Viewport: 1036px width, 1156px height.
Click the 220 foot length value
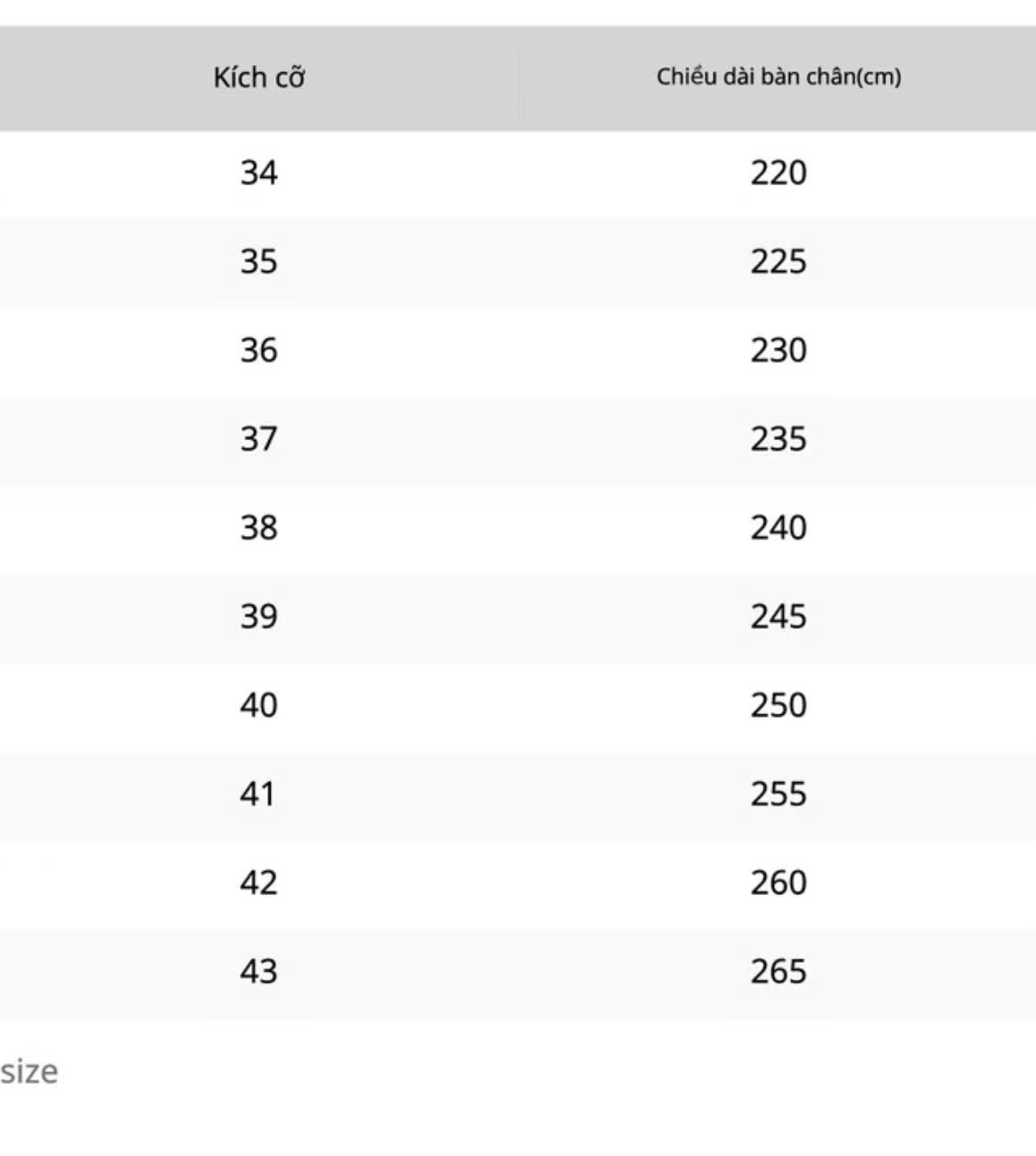pyautogui.click(x=778, y=172)
